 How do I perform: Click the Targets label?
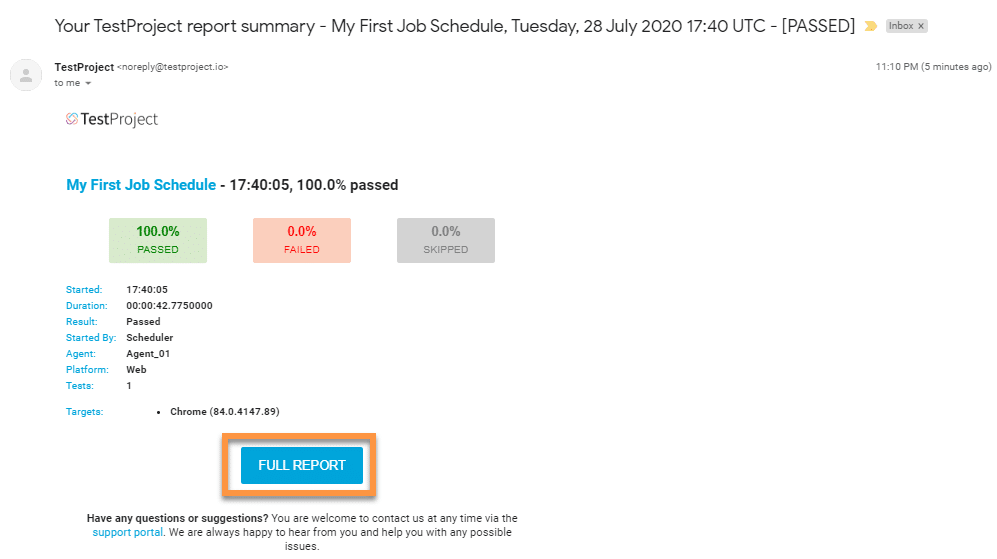tap(85, 411)
